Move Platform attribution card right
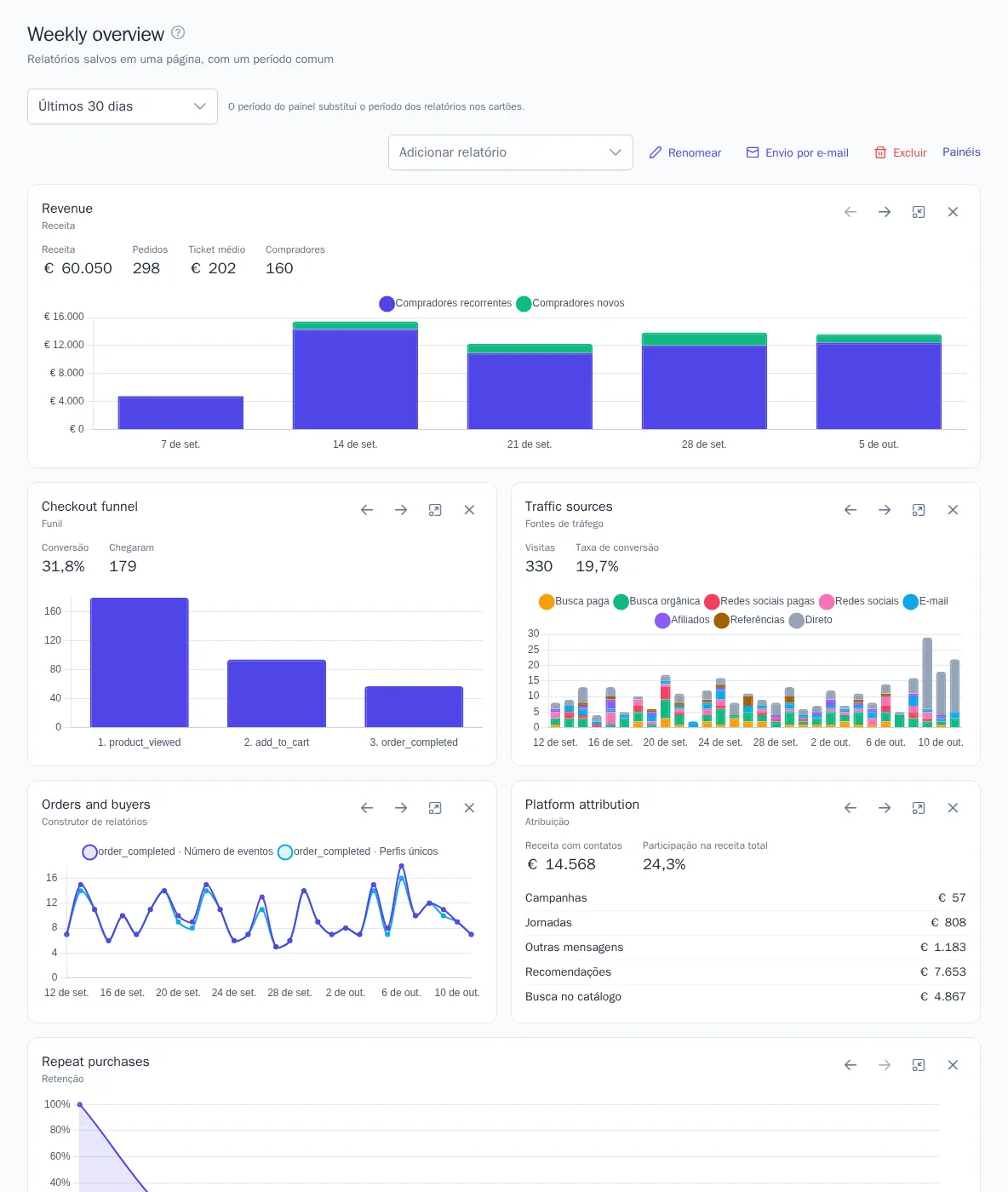The height and width of the screenshot is (1192, 1008). point(885,808)
